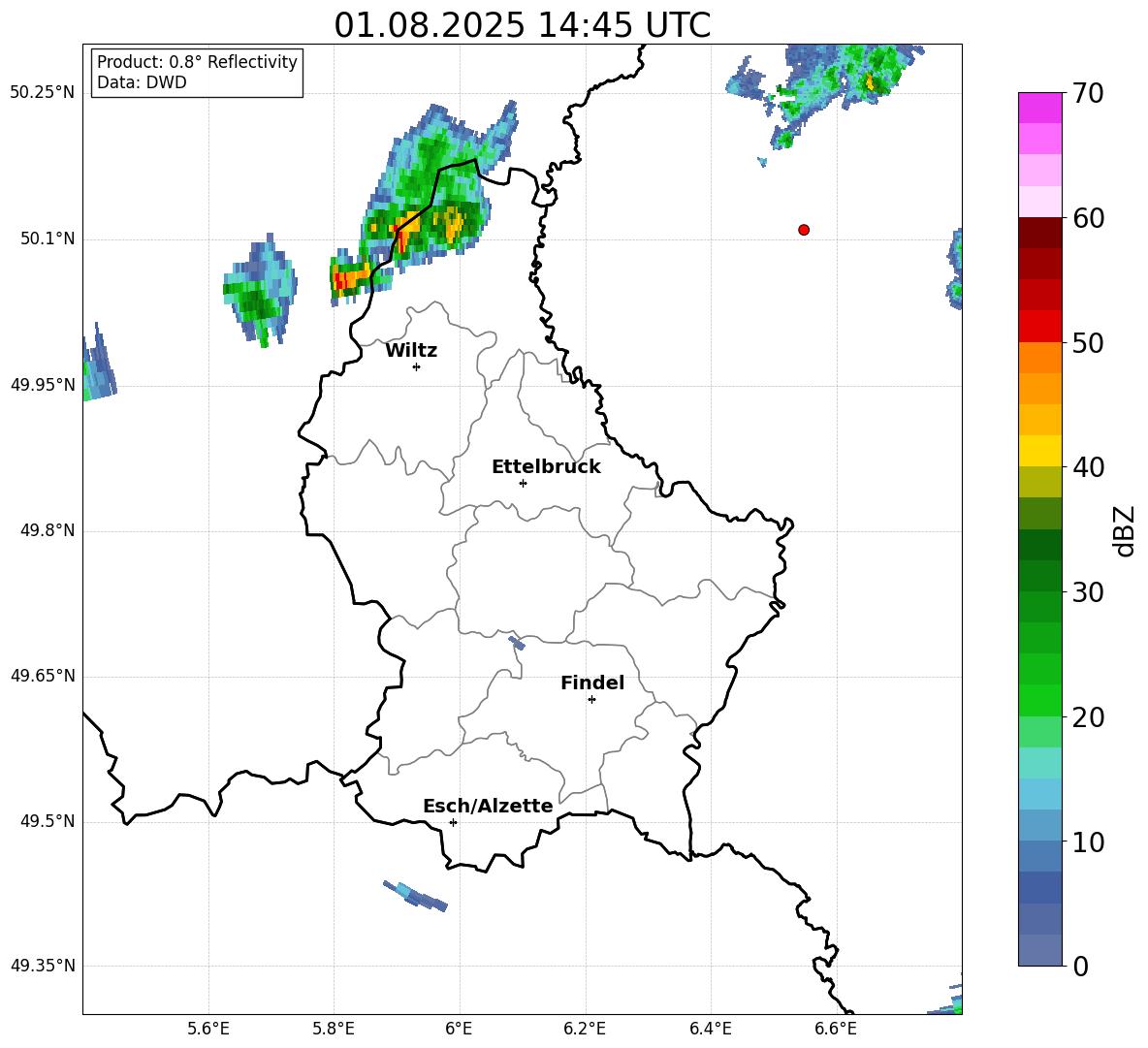Click the green radar echo west of 5.8°E
Screen dimensions: 1148x1048
[260, 291]
